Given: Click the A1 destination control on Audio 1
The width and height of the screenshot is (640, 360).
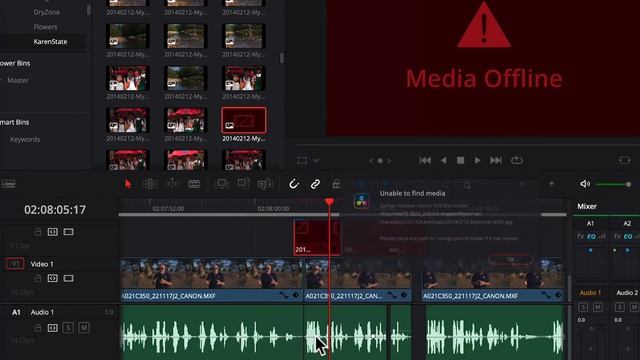Looking at the screenshot, I should [x=16, y=312].
